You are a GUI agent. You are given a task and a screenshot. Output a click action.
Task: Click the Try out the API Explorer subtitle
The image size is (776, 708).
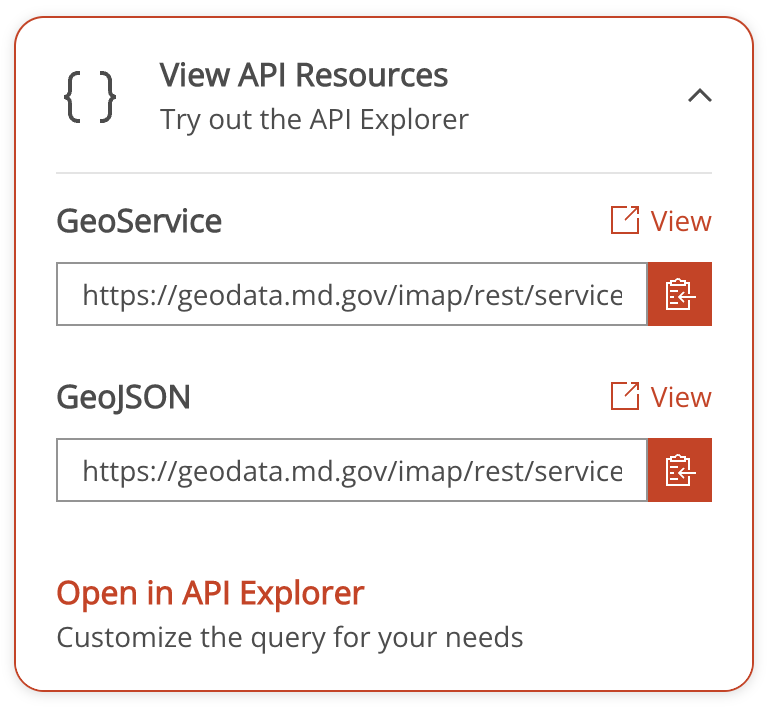tap(314, 120)
